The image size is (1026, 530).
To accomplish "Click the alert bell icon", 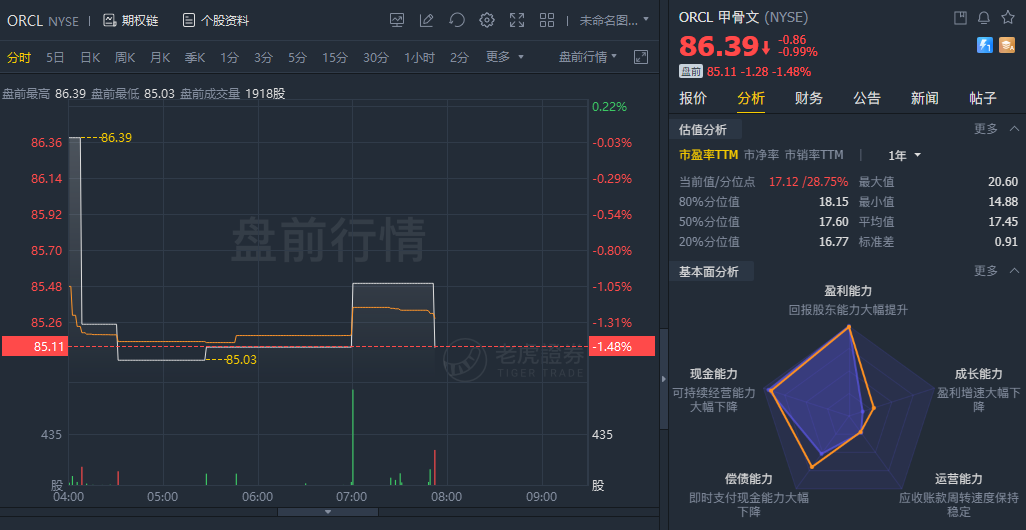I will point(983,18).
